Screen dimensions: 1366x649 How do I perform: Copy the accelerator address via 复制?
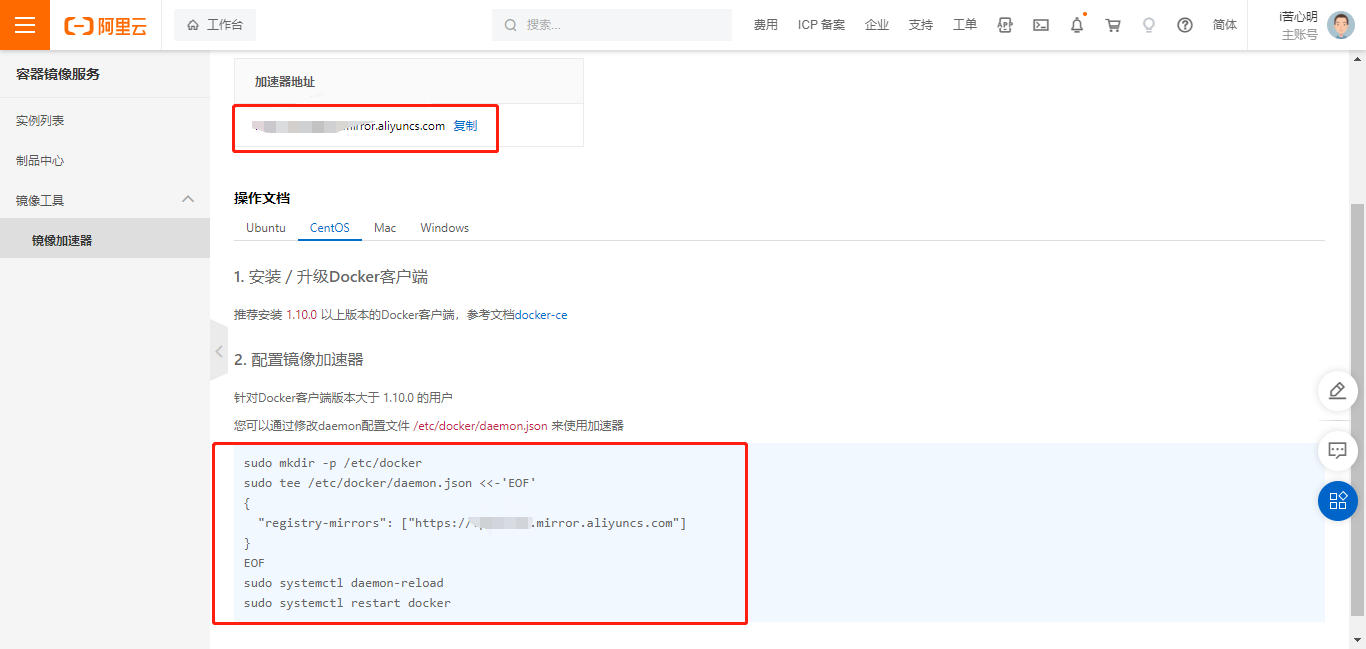point(465,126)
